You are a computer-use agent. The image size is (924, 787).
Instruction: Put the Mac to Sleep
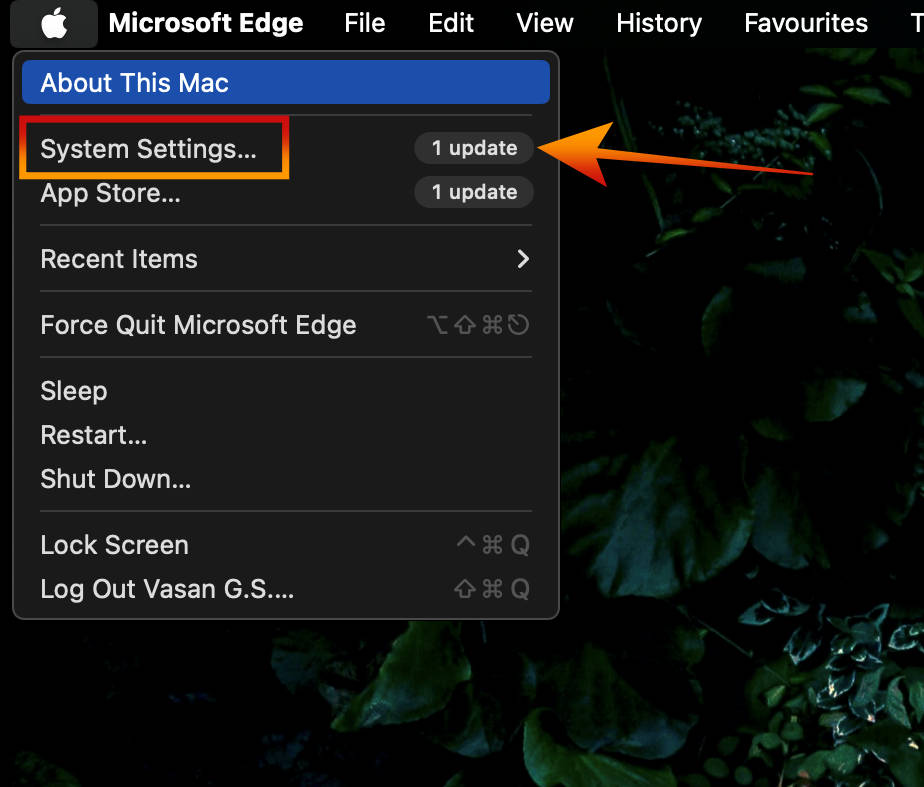[73, 391]
